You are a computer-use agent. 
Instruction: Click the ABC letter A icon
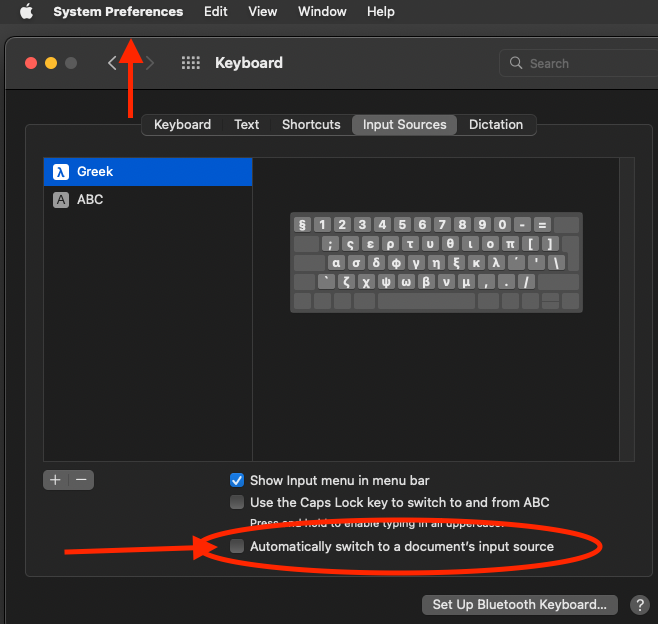[61, 200]
